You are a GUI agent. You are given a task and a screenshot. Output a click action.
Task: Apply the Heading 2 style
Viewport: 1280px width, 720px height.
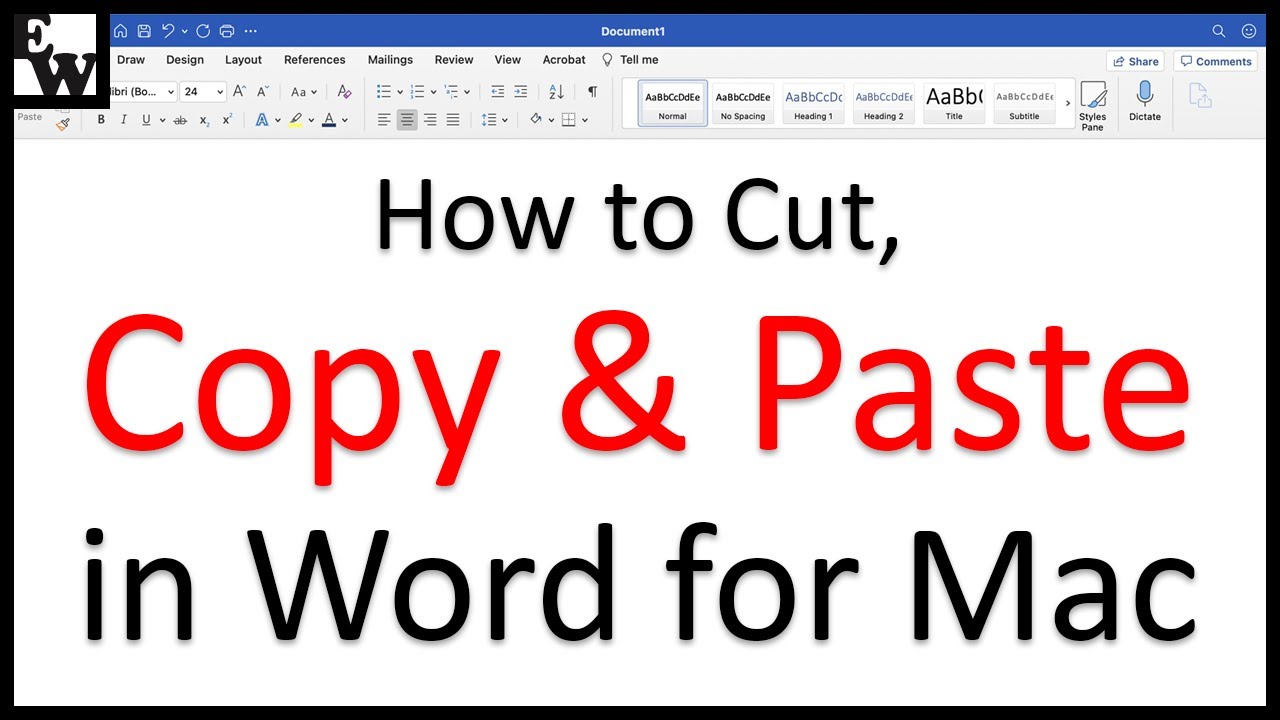pyautogui.click(x=883, y=103)
